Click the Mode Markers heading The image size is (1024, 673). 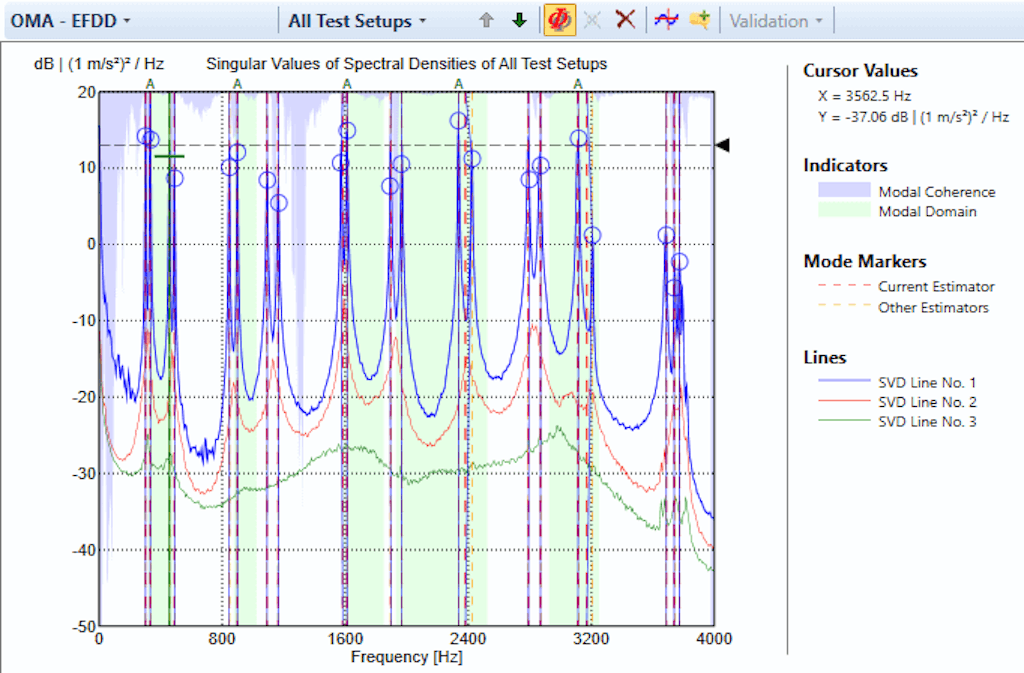pos(865,261)
